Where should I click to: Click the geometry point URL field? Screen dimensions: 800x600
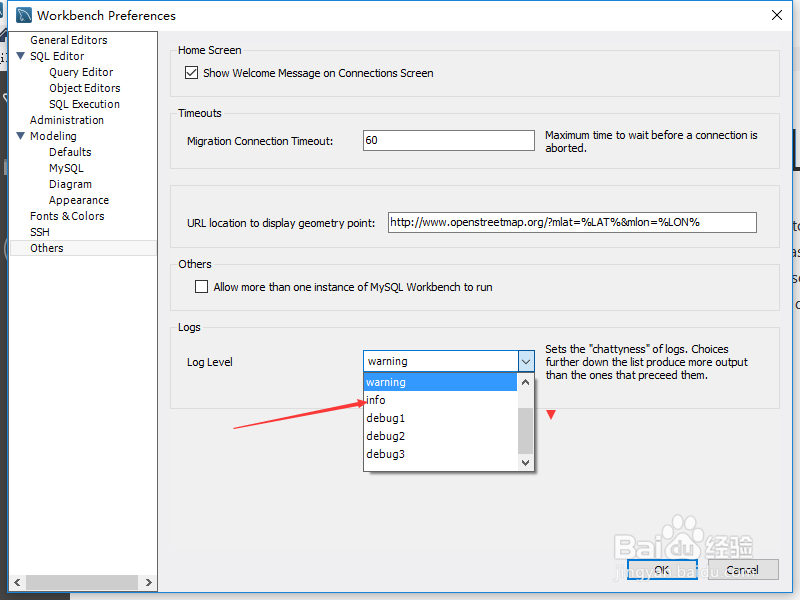[x=572, y=222]
